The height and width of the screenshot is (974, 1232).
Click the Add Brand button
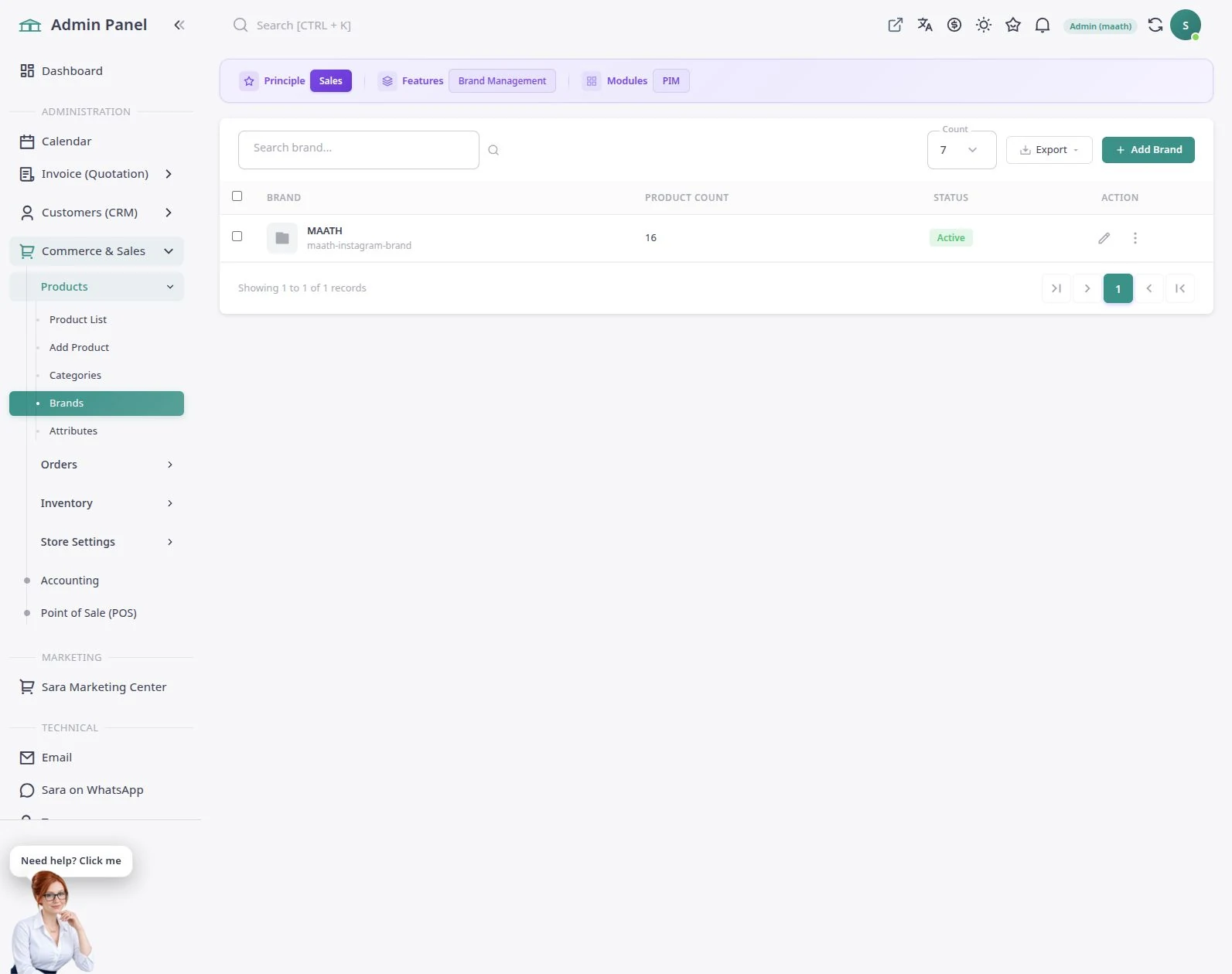point(1148,150)
